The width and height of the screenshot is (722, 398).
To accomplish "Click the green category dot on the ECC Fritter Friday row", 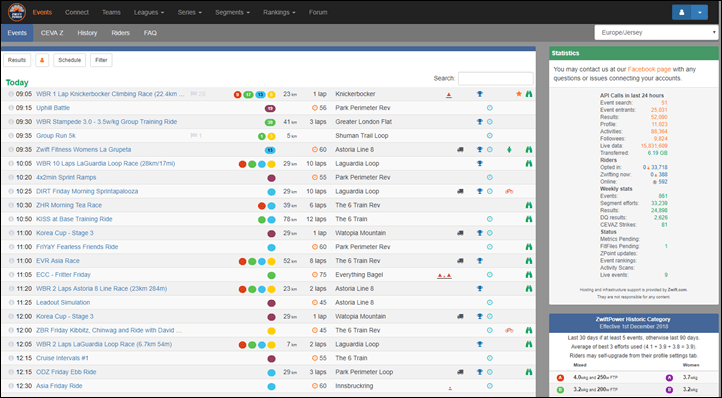I will [x=271, y=275].
